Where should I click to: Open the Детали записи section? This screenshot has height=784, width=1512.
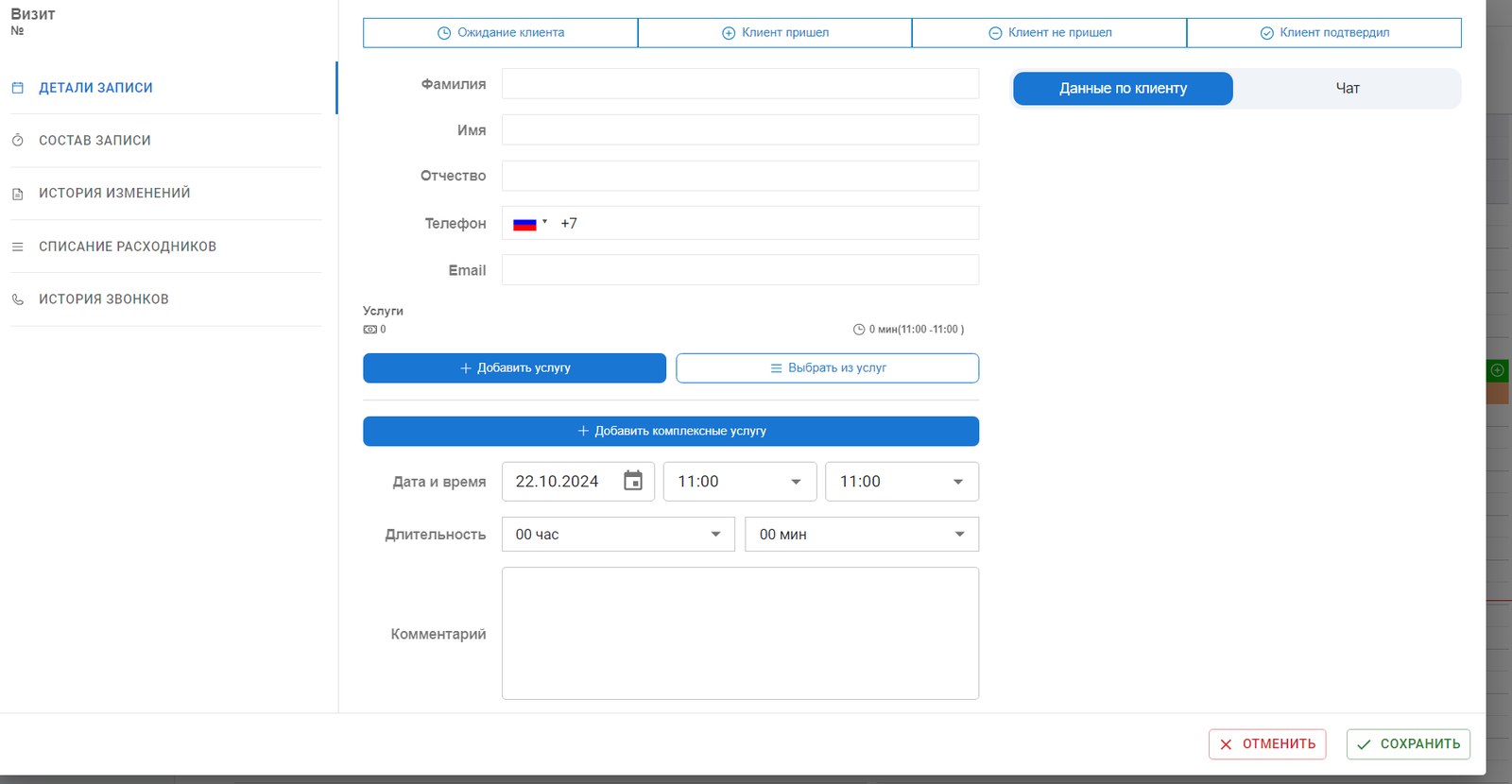(x=166, y=88)
